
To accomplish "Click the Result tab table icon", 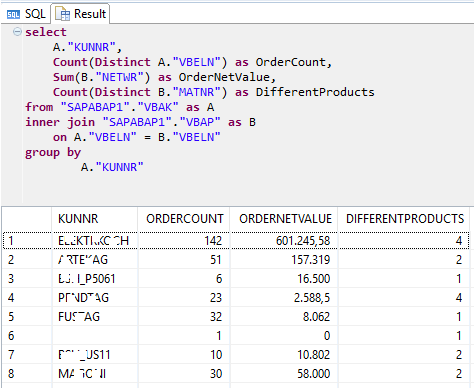I will click(62, 14).
